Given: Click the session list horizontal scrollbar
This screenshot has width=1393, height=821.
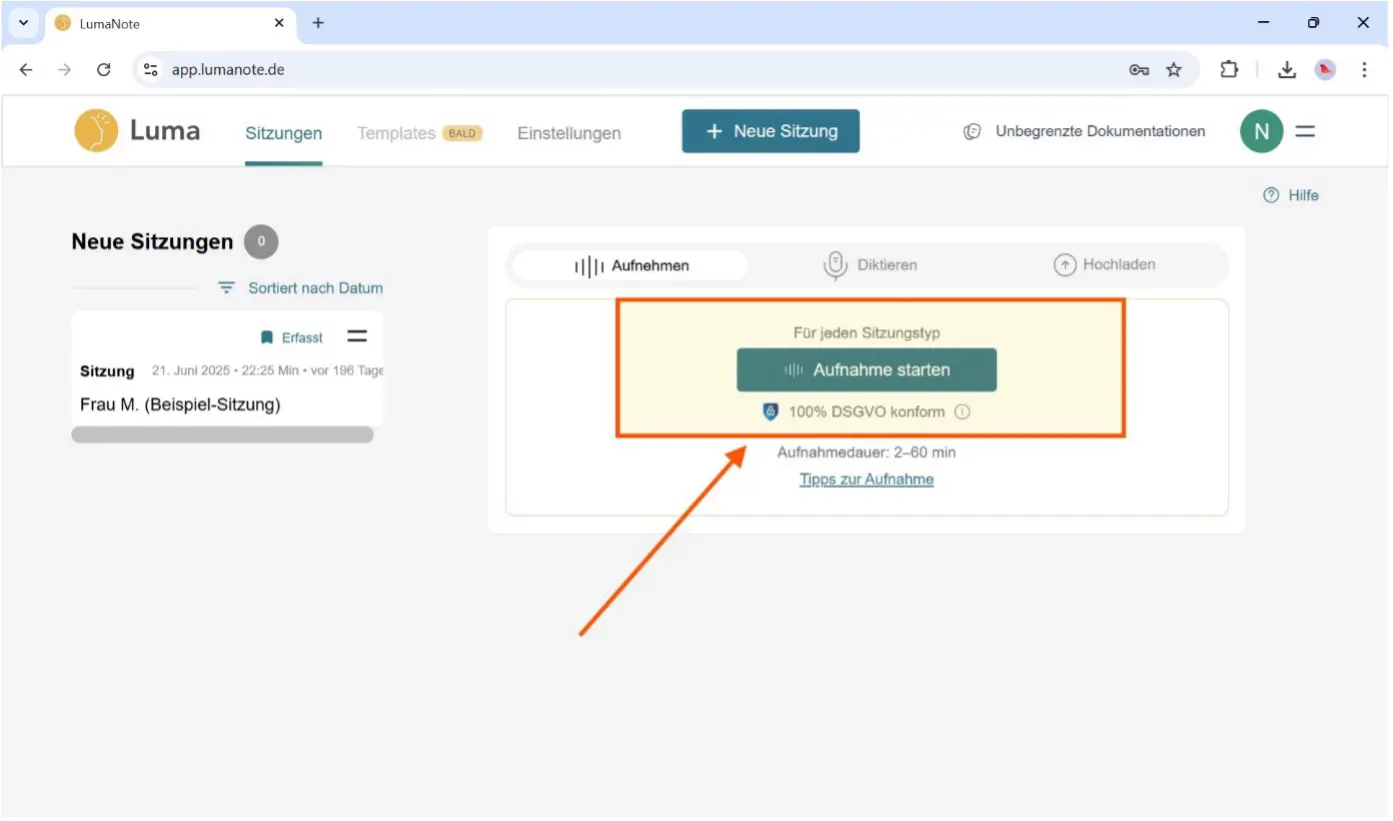Looking at the screenshot, I should (x=222, y=435).
